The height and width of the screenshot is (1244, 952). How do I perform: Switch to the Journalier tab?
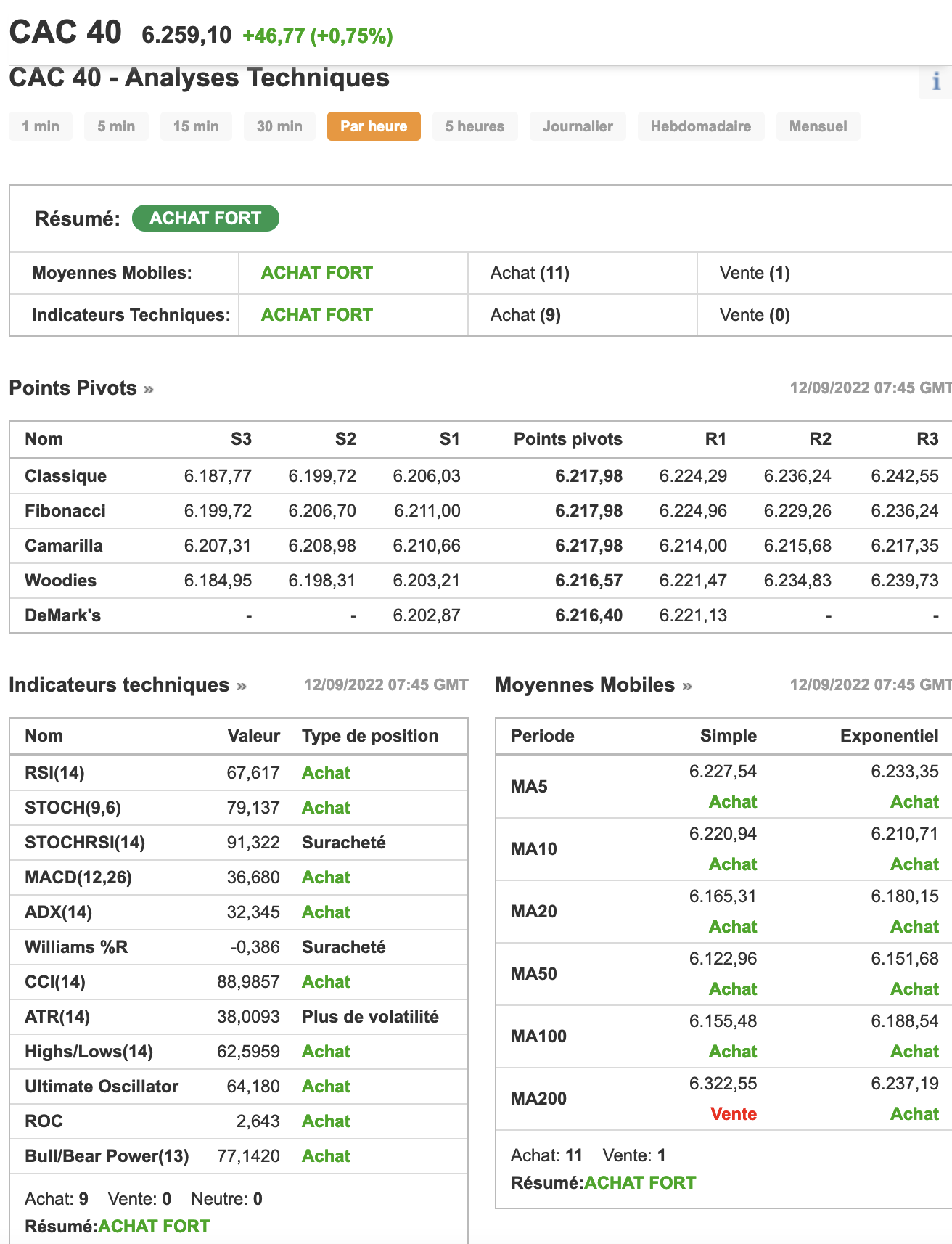coord(578,126)
